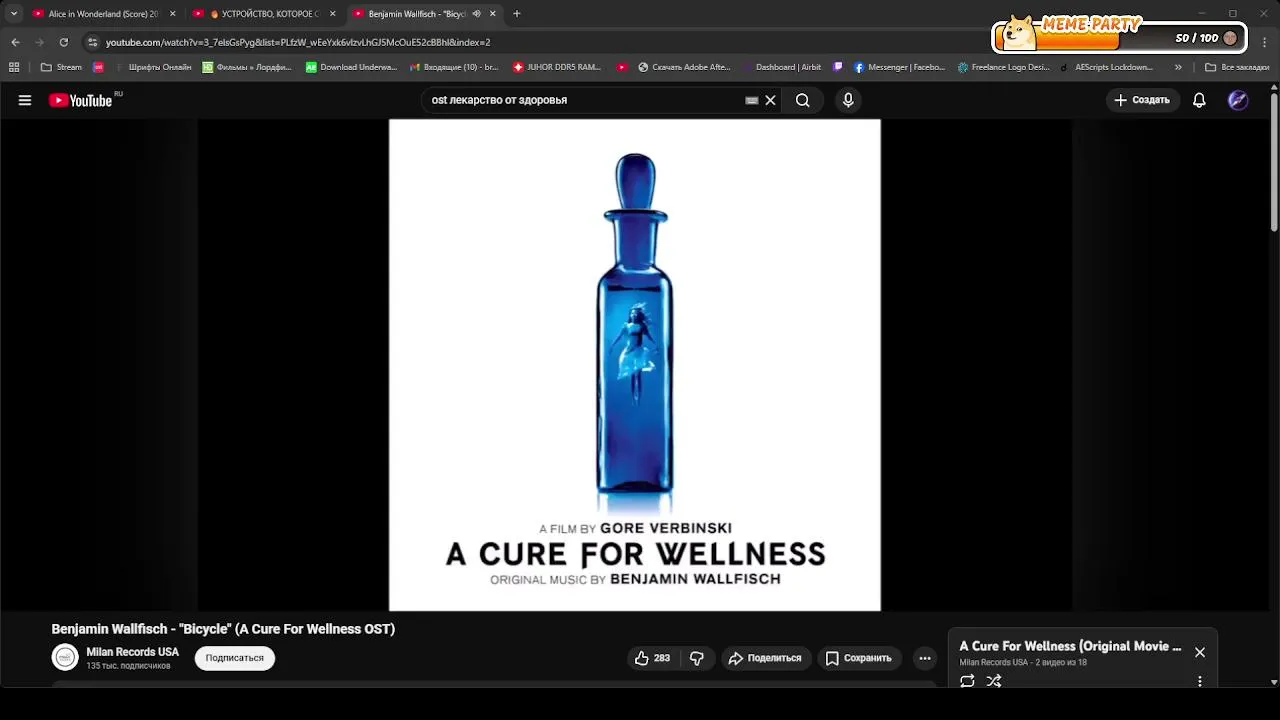Open the Freelance Logo Desi... bookmark

(1004, 67)
